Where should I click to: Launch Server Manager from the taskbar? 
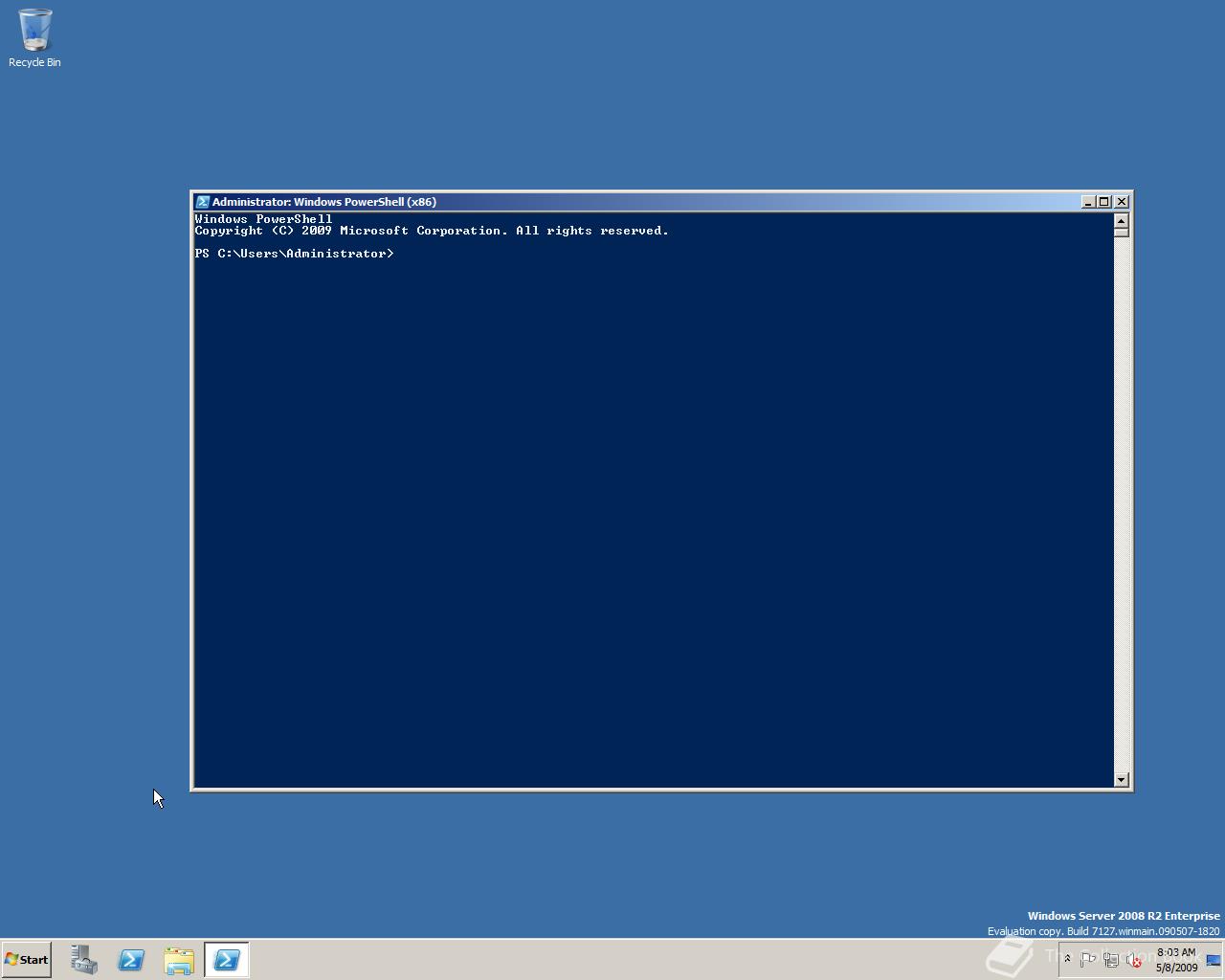pos(84,960)
